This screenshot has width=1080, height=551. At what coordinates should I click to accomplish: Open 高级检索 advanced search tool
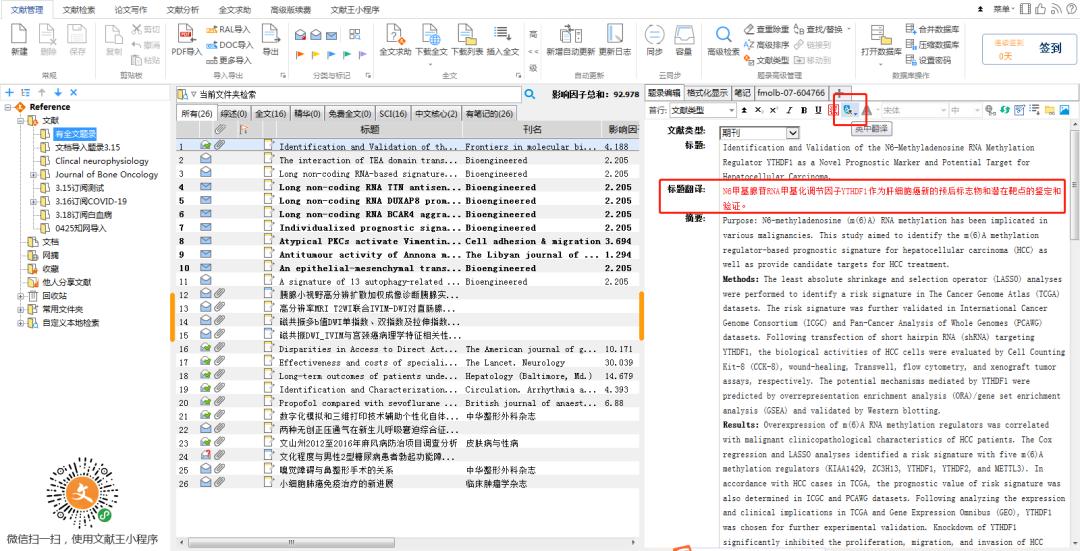pos(723,37)
